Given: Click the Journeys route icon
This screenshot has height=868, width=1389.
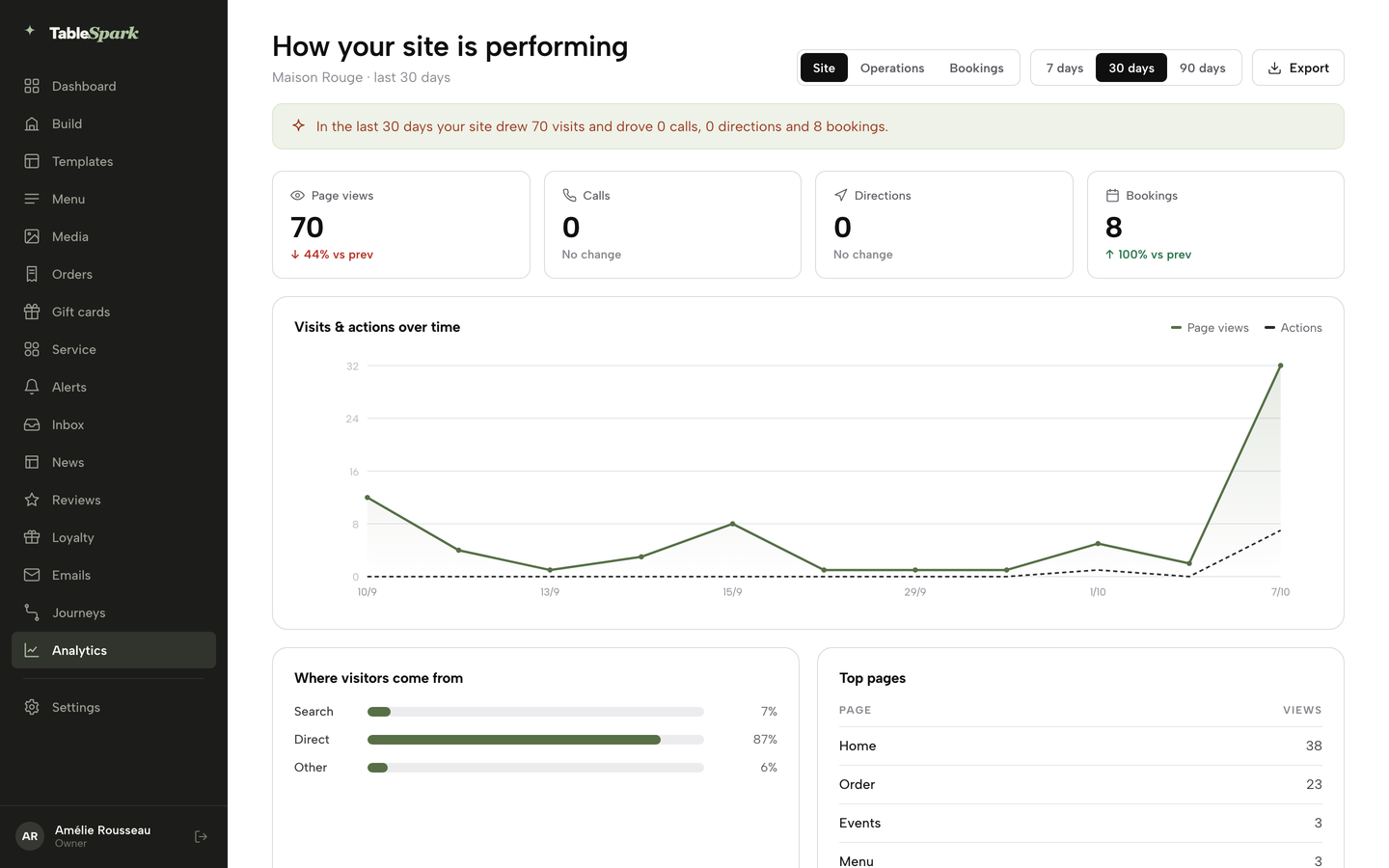Looking at the screenshot, I should coord(32,612).
